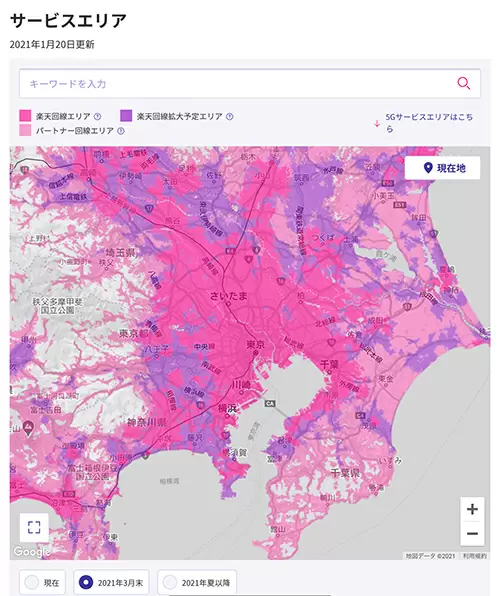Zoom in with the map plus button
The width and height of the screenshot is (500, 596).
click(472, 509)
